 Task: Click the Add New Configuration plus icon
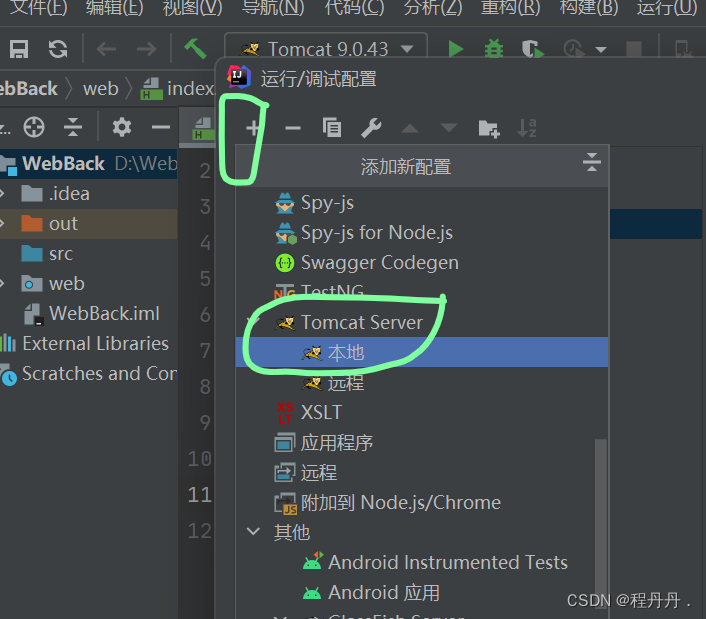253,128
